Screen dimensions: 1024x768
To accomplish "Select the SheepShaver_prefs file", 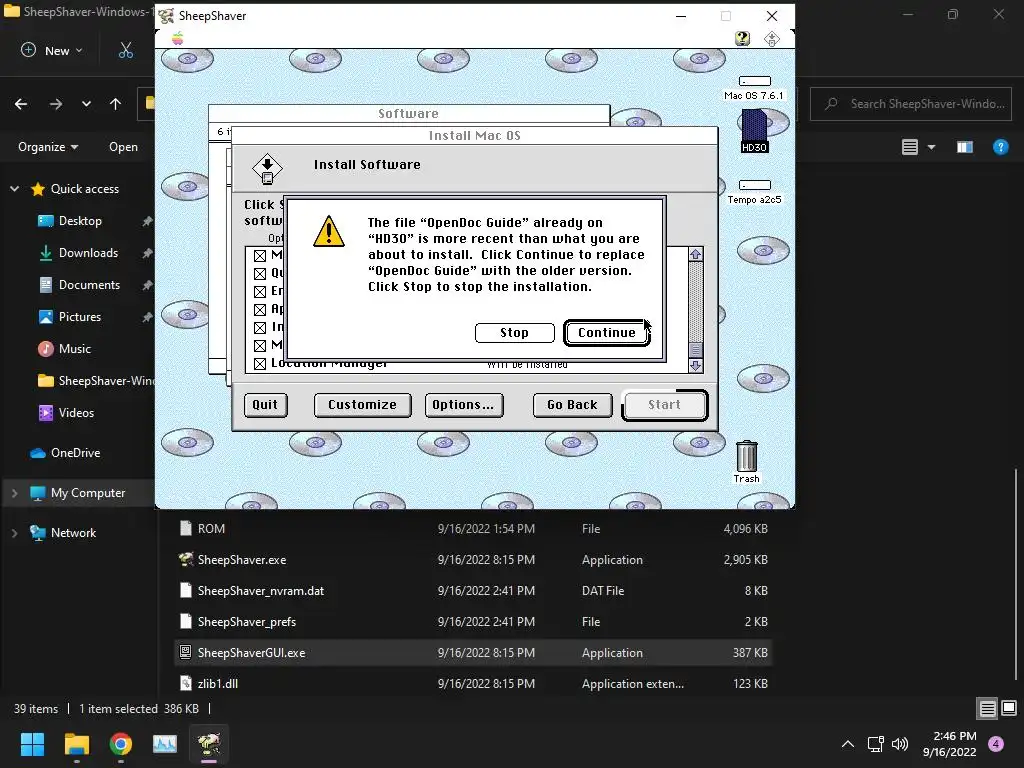I will [x=473, y=622].
